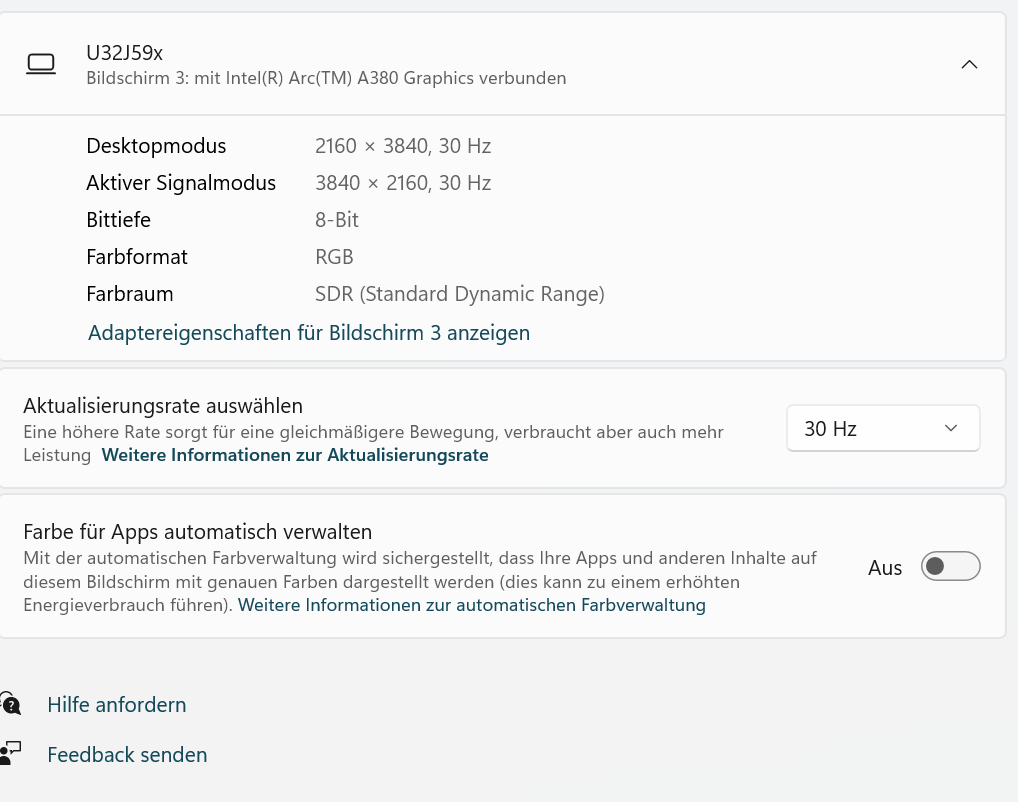Click the Desktopmodus value 2160 × 3840
This screenshot has height=802, width=1018.
click(x=402, y=146)
